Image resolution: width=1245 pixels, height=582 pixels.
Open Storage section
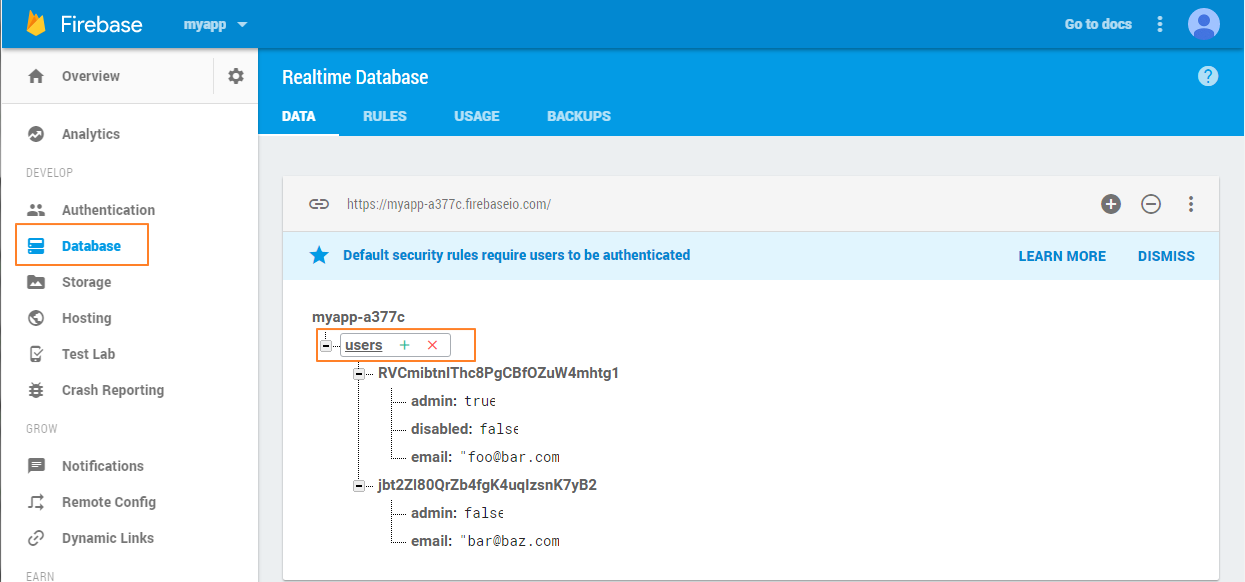(x=86, y=282)
